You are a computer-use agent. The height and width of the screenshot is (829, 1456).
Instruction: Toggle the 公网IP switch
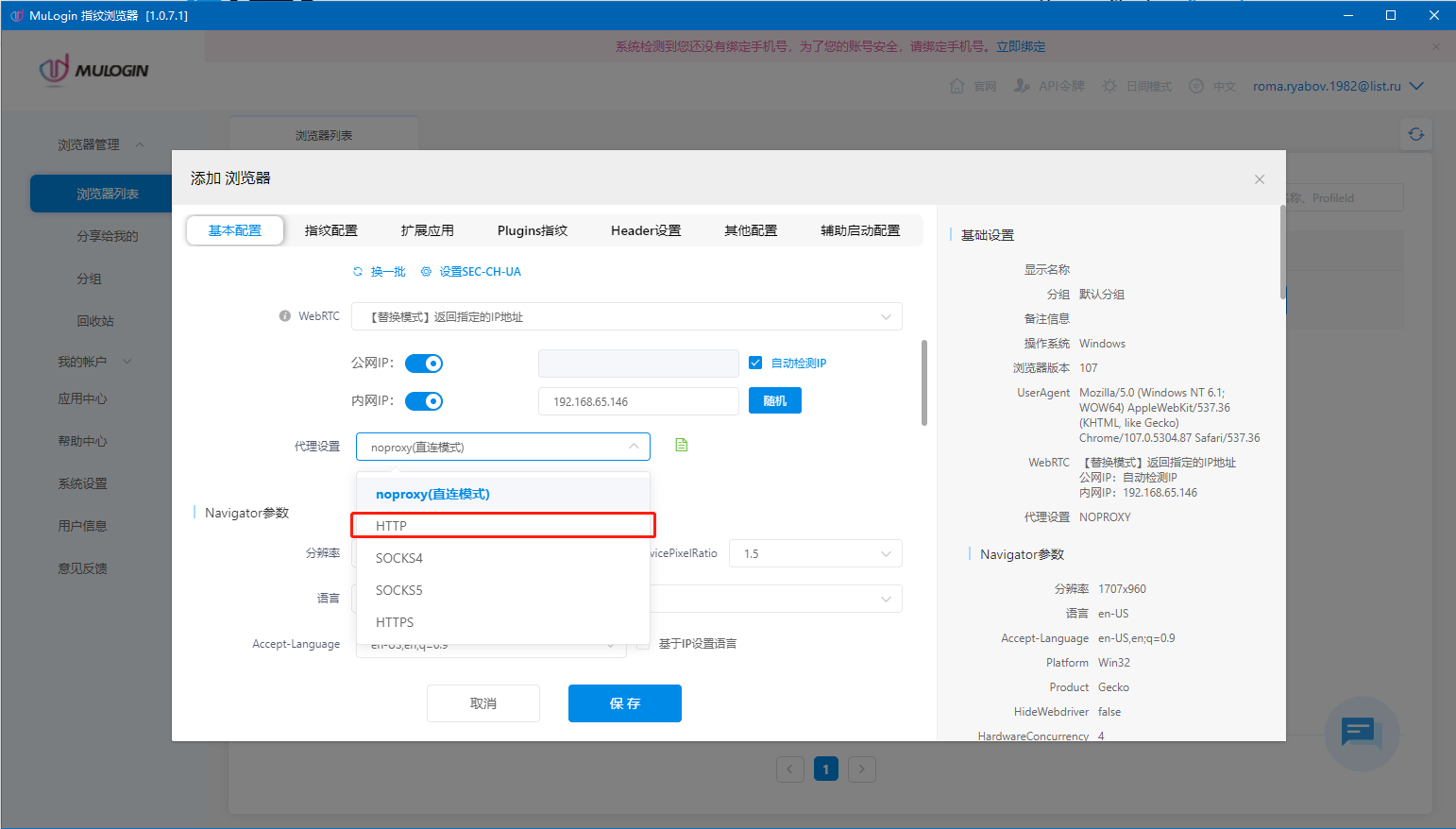[424, 364]
